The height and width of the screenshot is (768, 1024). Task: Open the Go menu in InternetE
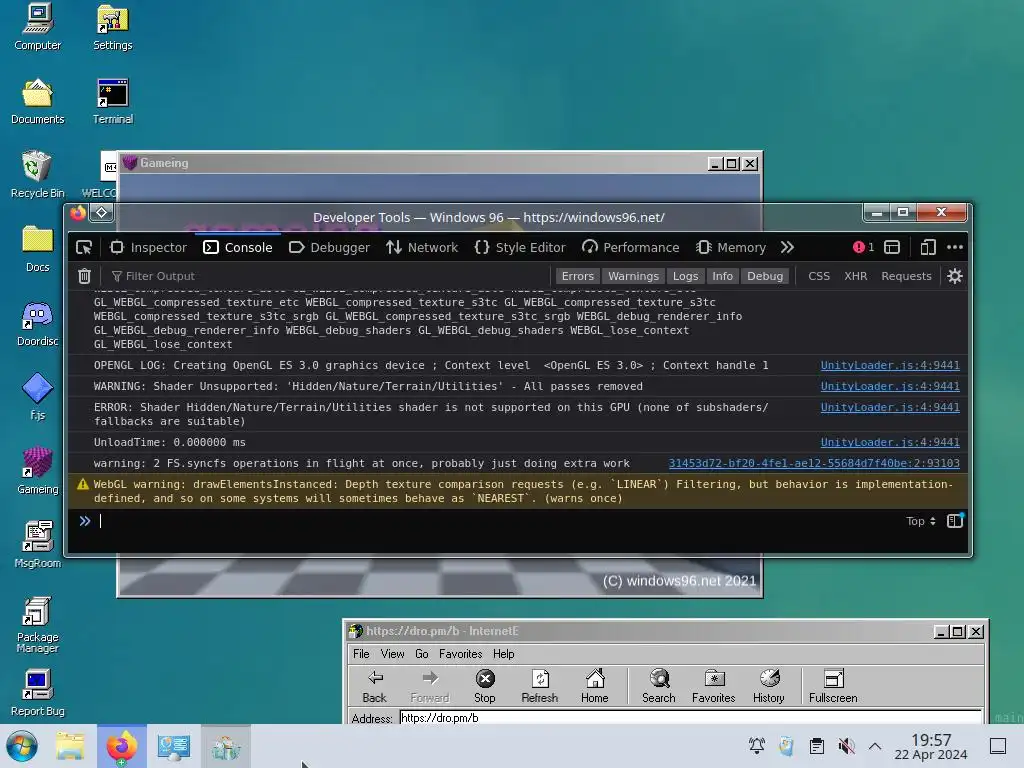pyautogui.click(x=422, y=654)
